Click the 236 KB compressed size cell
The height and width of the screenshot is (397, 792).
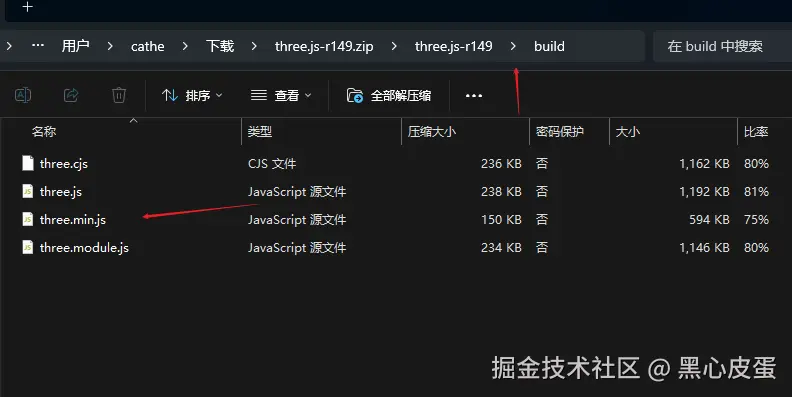(501, 164)
